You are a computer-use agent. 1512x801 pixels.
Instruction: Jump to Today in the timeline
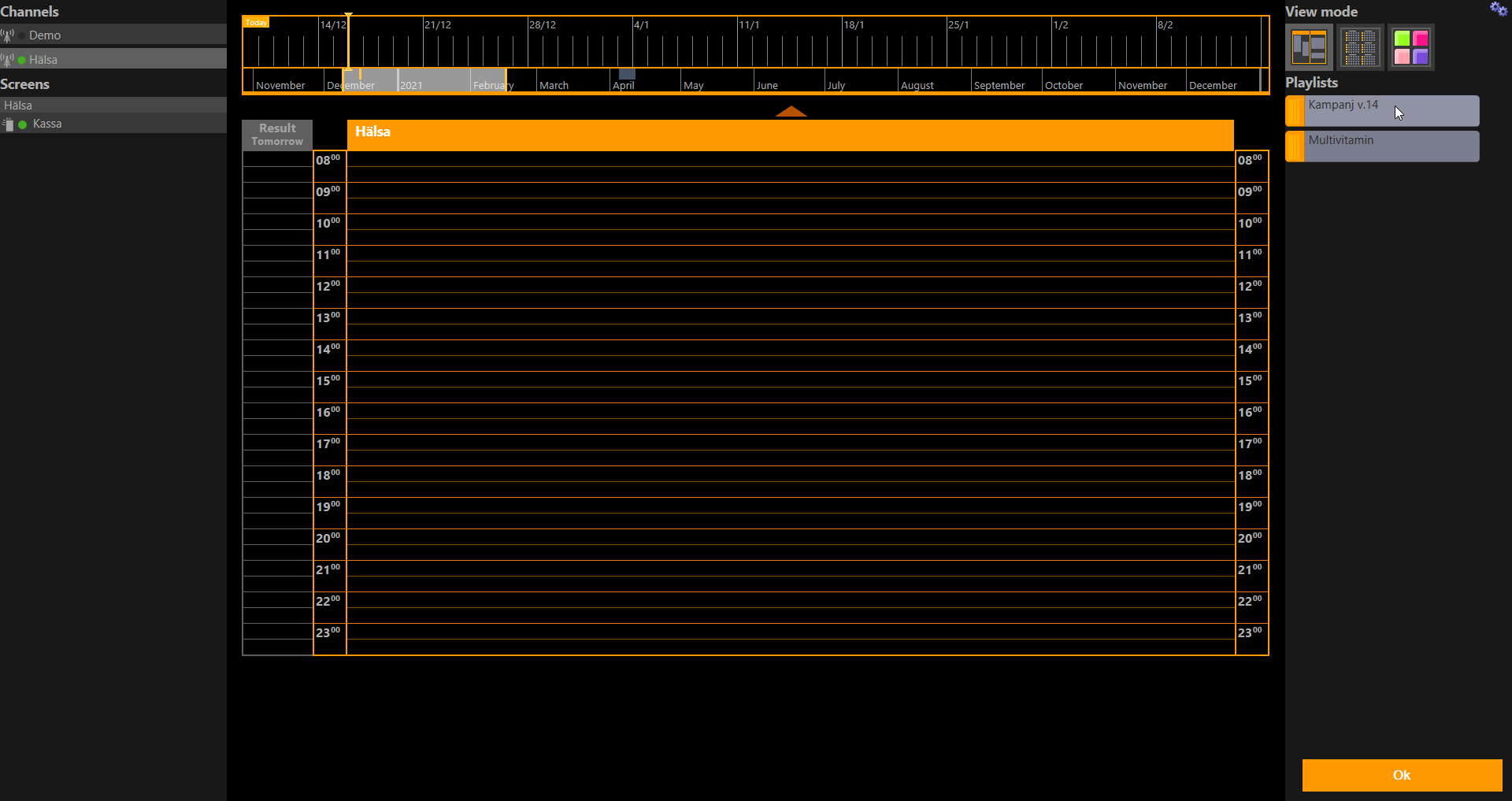pos(256,23)
